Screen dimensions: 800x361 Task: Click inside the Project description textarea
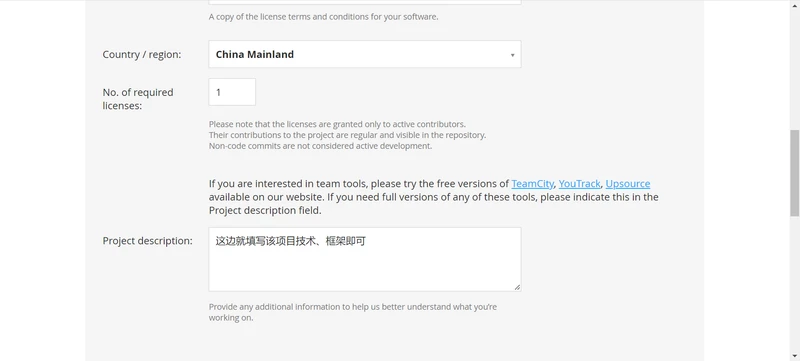[364, 260]
